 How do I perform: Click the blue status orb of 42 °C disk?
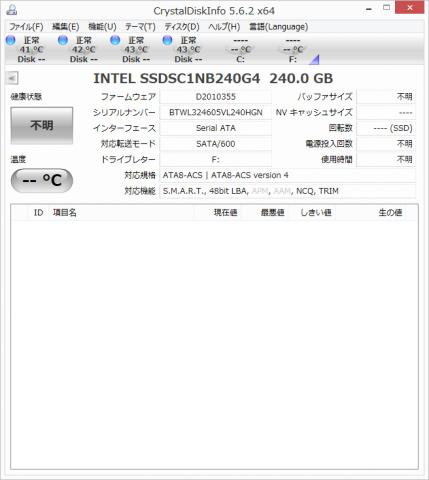click(63, 40)
